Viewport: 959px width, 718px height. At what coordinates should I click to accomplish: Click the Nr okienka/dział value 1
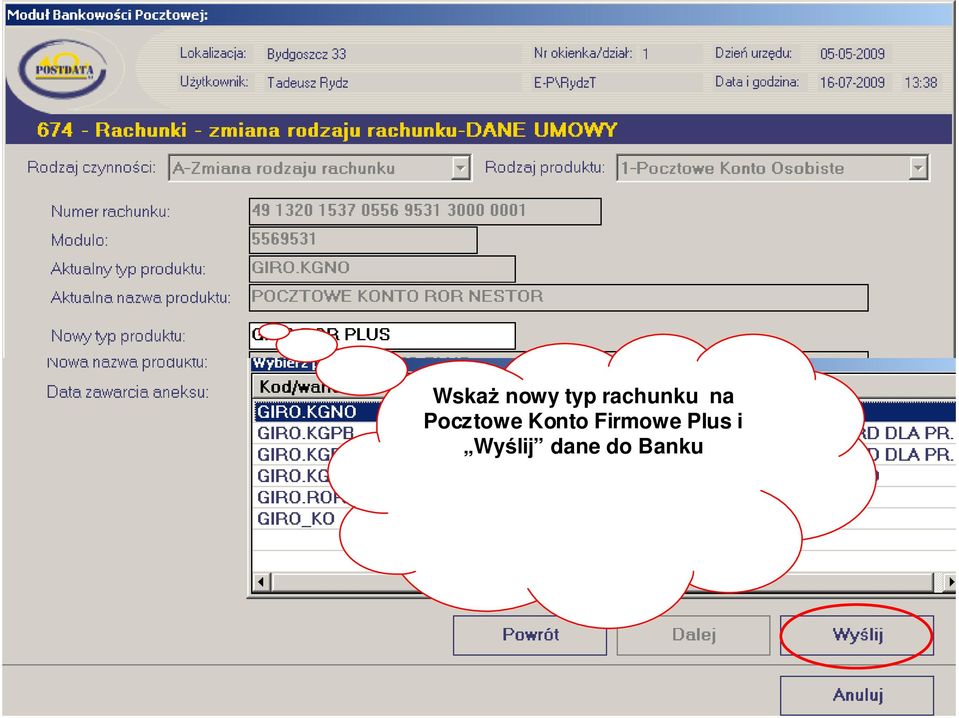coord(645,54)
